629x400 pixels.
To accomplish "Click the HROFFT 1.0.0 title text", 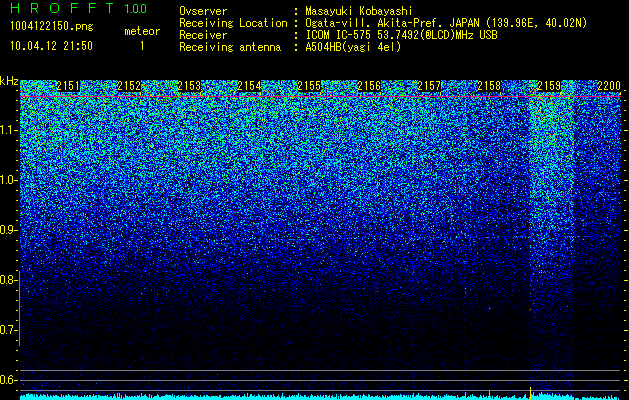I will point(79,8).
